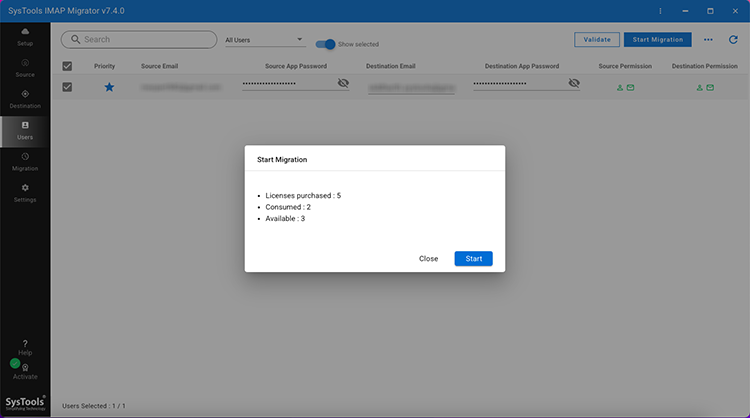Reveal the source app password
The width and height of the screenshot is (750, 418).
click(343, 83)
